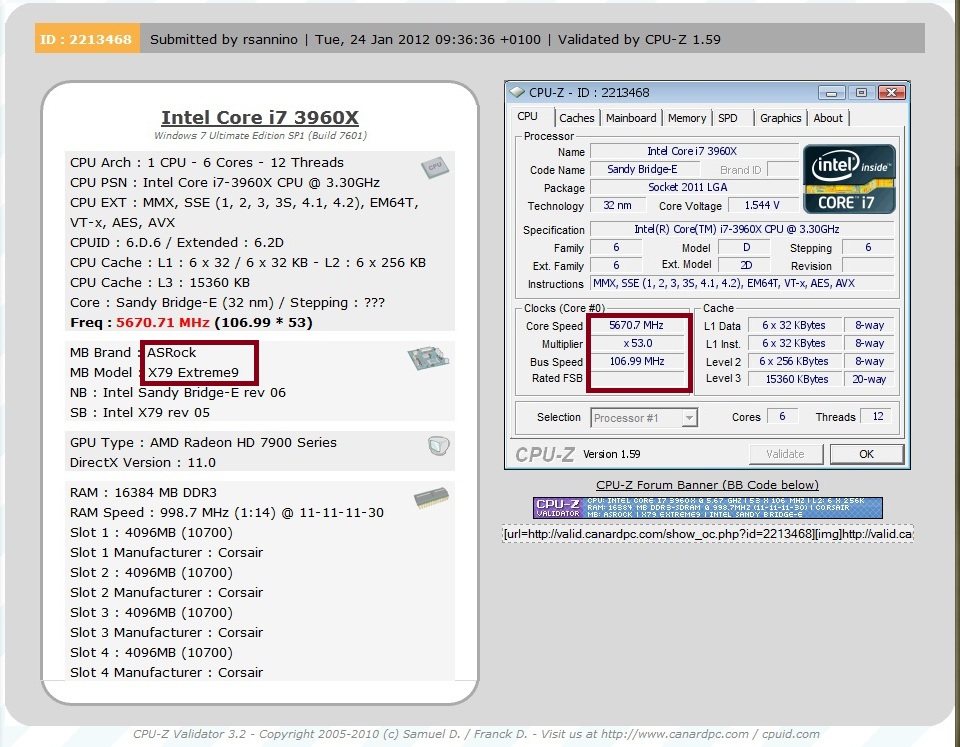
Task: Maximize the CPU-Z window
Action: (861, 93)
